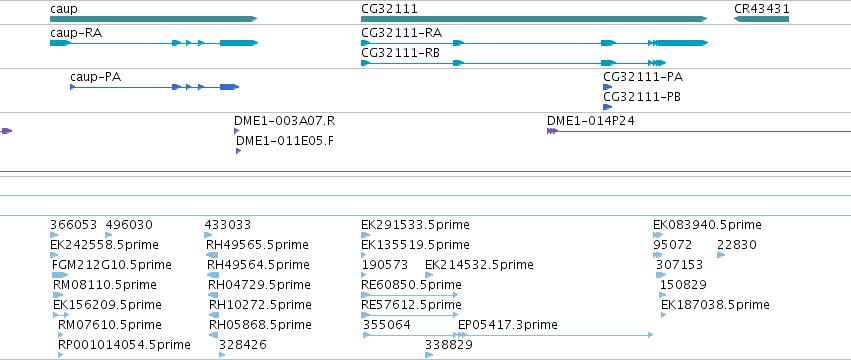Image resolution: width=851 pixels, height=360 pixels.
Task: Select the RP001014054.5prime label
Action: point(124,345)
